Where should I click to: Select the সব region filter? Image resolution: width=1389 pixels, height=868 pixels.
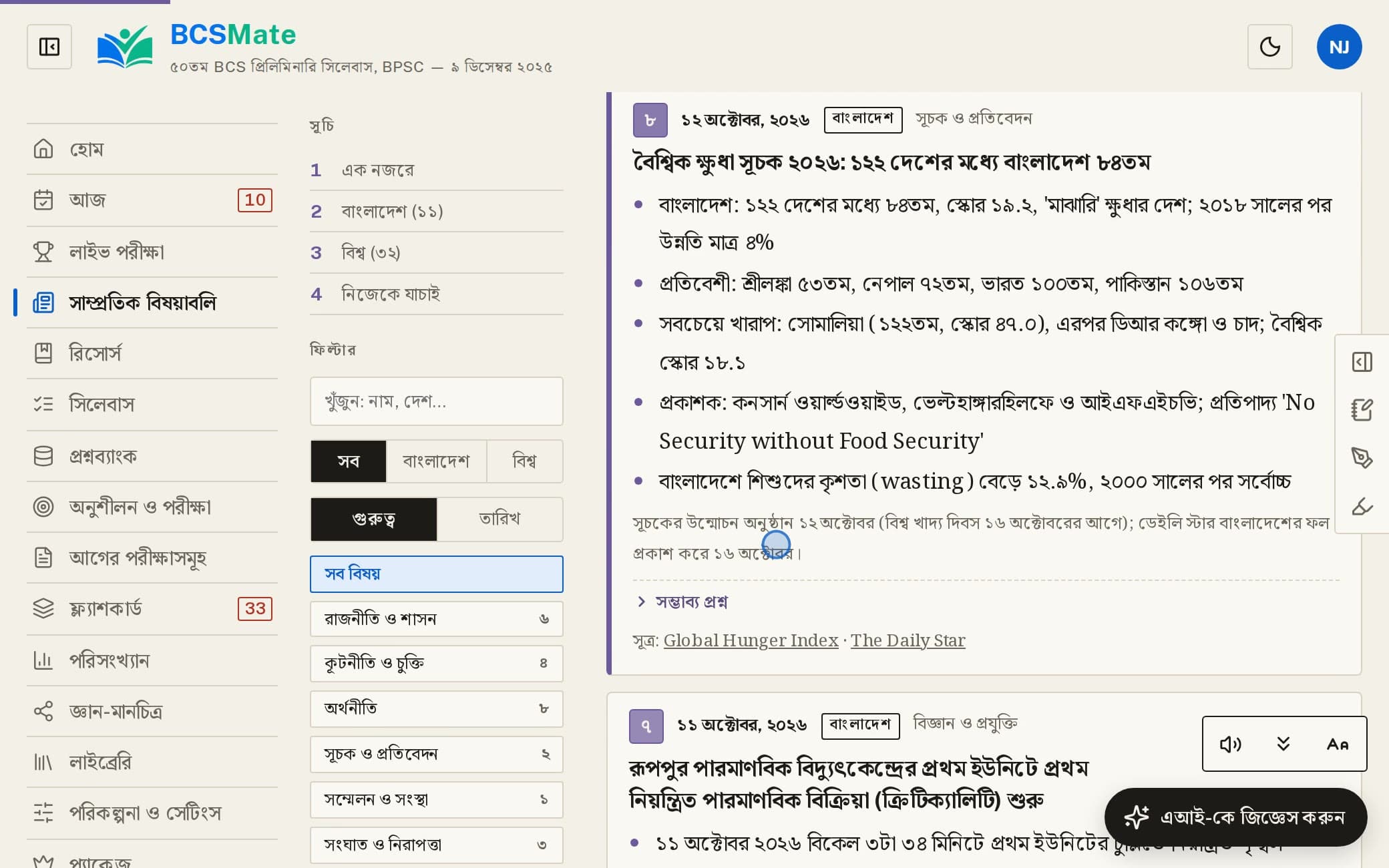click(x=349, y=461)
